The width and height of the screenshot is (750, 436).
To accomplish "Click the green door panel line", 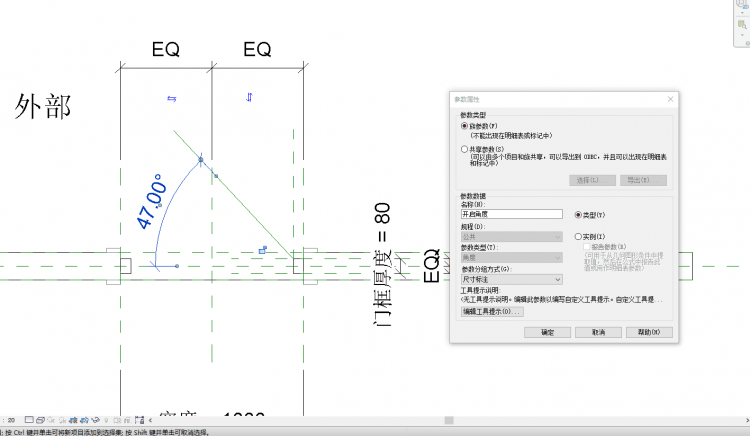I will tap(233, 195).
